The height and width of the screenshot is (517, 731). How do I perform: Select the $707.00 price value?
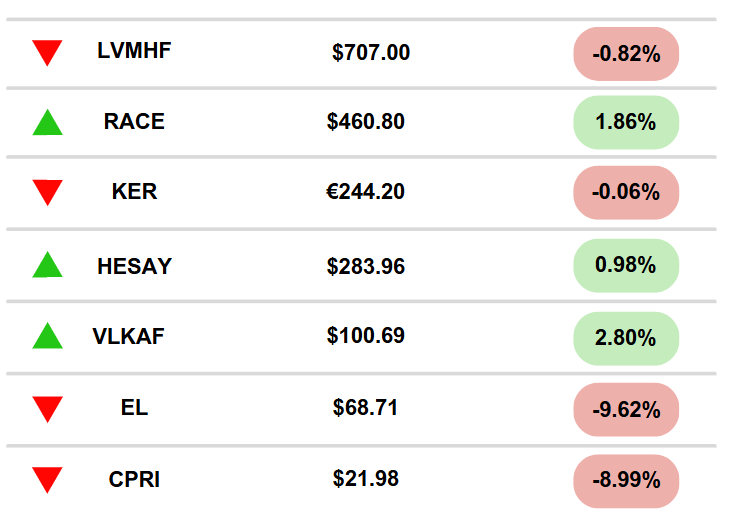[x=371, y=52]
